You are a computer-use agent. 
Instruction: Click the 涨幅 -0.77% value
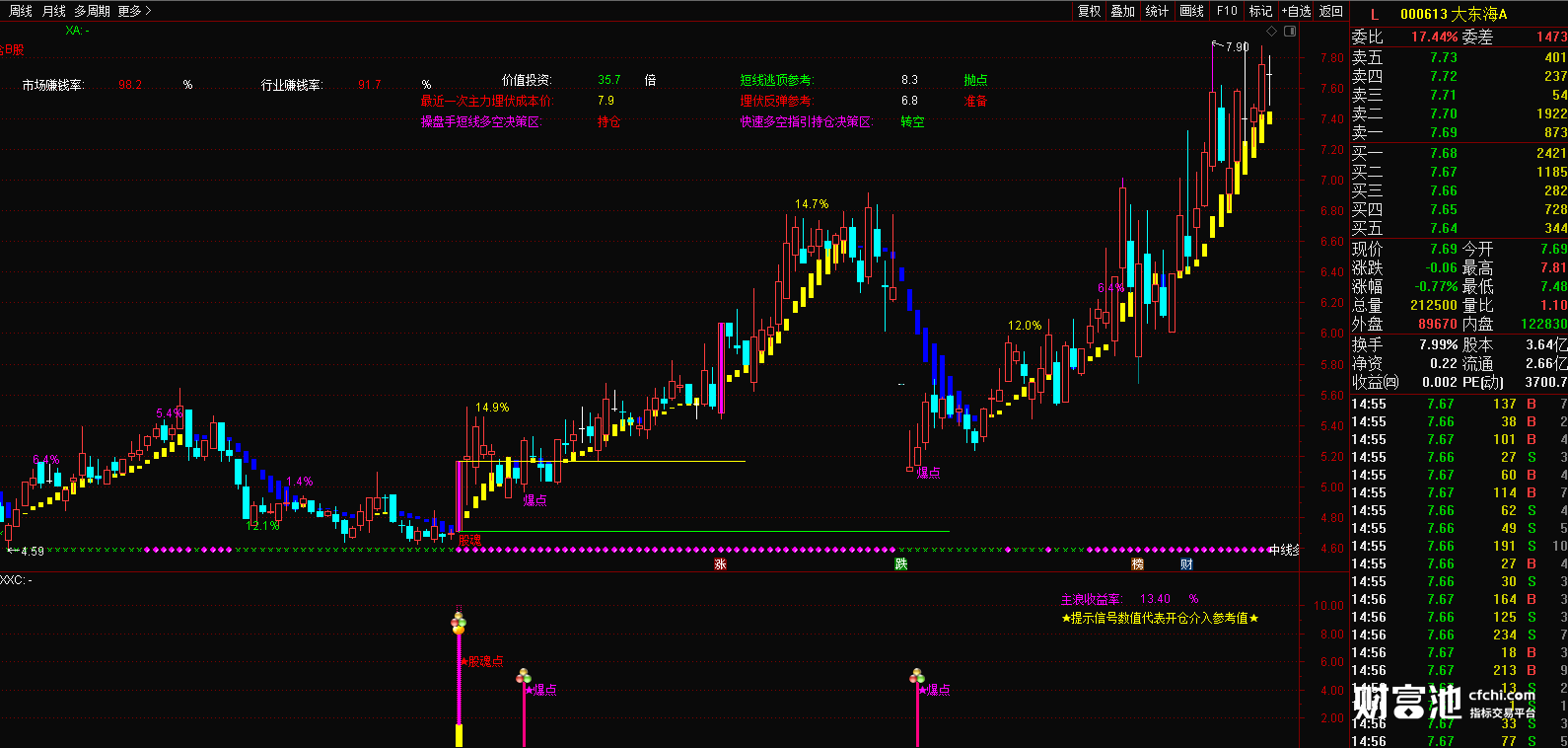(1437, 286)
